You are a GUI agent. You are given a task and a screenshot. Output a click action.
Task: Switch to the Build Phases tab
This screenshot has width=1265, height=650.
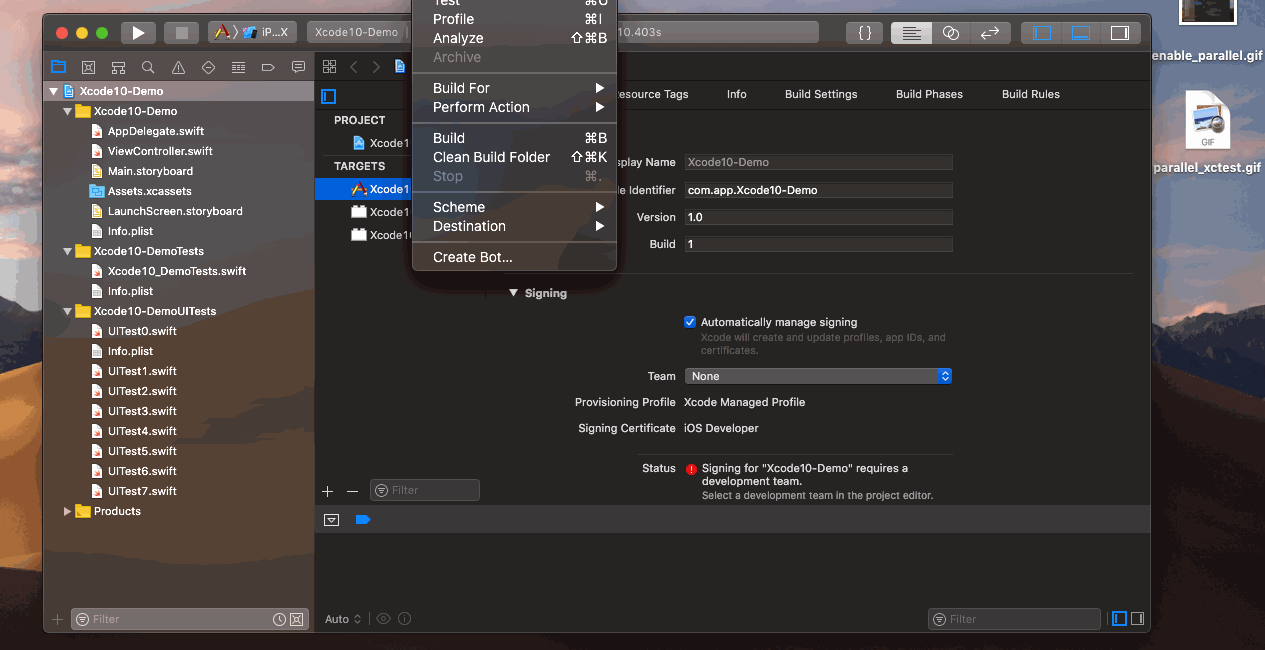(929, 94)
